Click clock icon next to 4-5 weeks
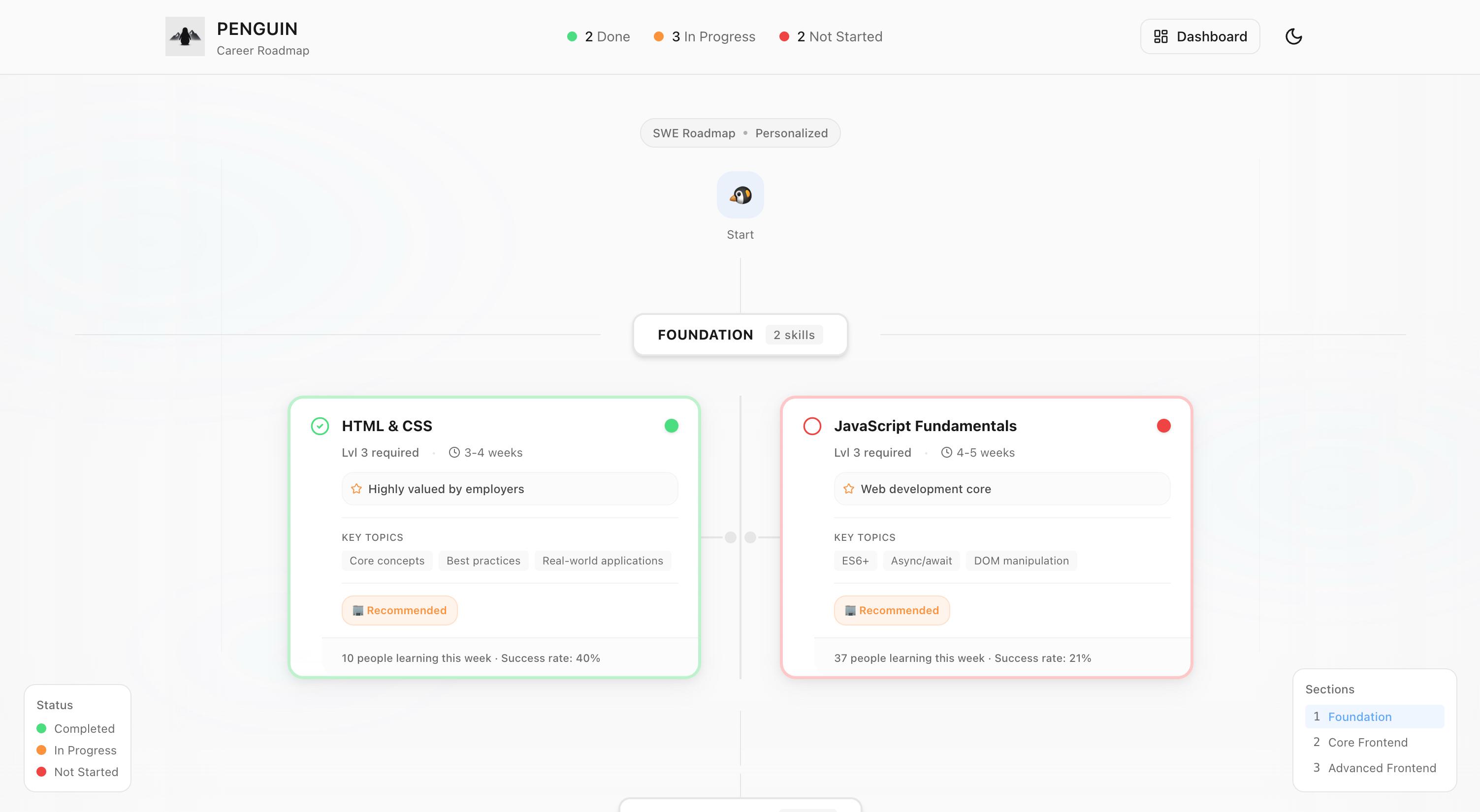Image resolution: width=1480 pixels, height=812 pixels. 946,453
